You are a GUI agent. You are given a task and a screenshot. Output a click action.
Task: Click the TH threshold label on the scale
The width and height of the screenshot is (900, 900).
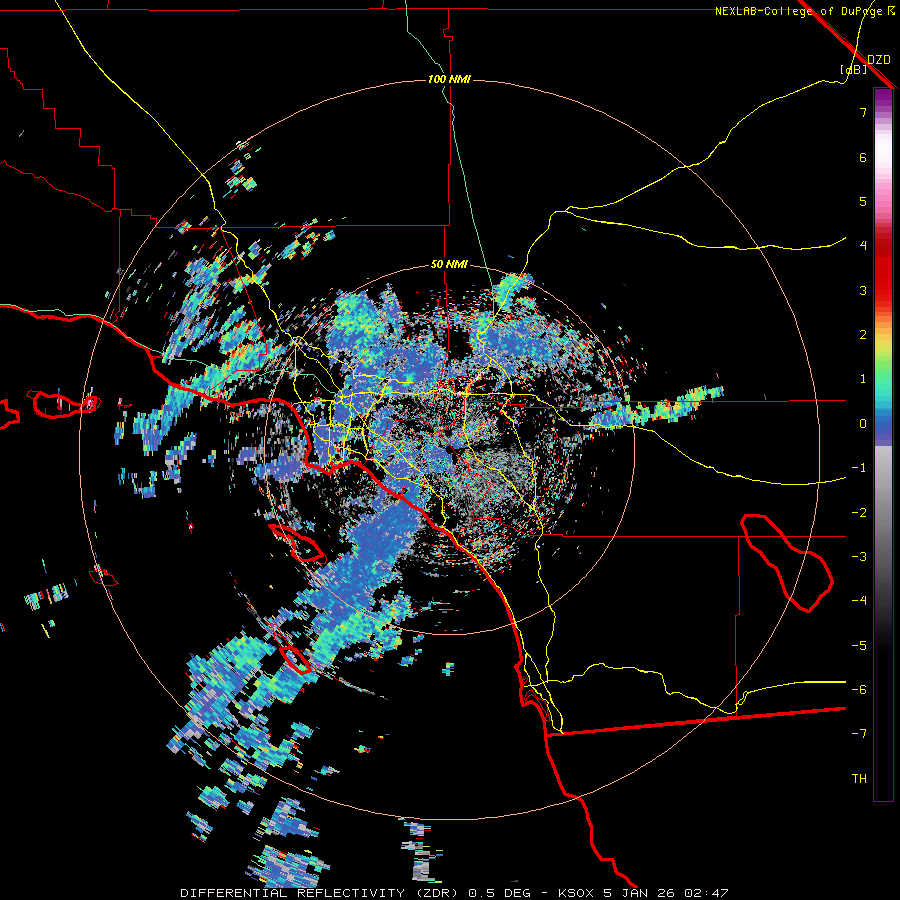859,779
